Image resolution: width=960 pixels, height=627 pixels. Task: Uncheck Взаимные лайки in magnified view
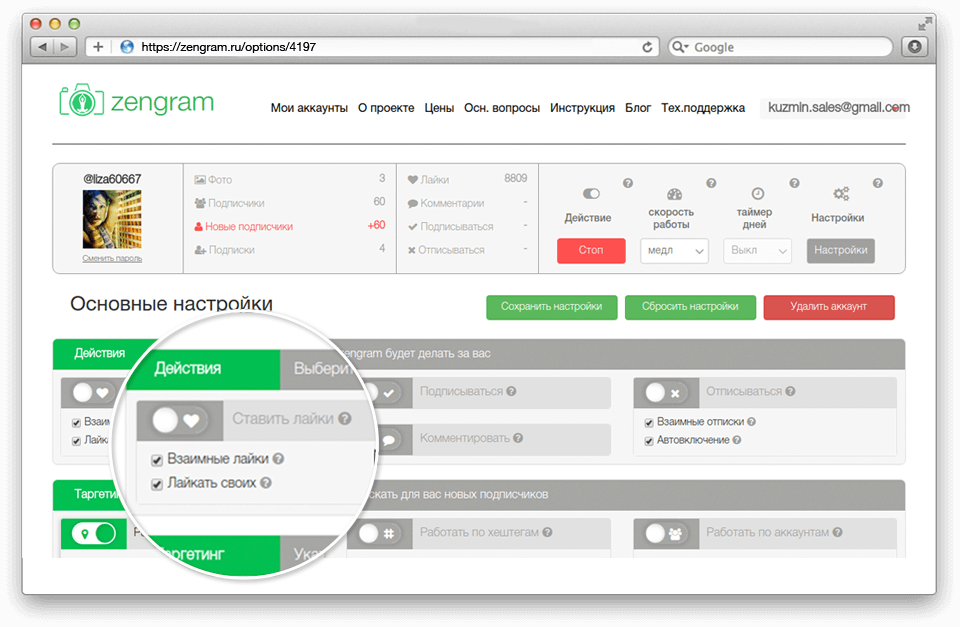(x=157, y=460)
